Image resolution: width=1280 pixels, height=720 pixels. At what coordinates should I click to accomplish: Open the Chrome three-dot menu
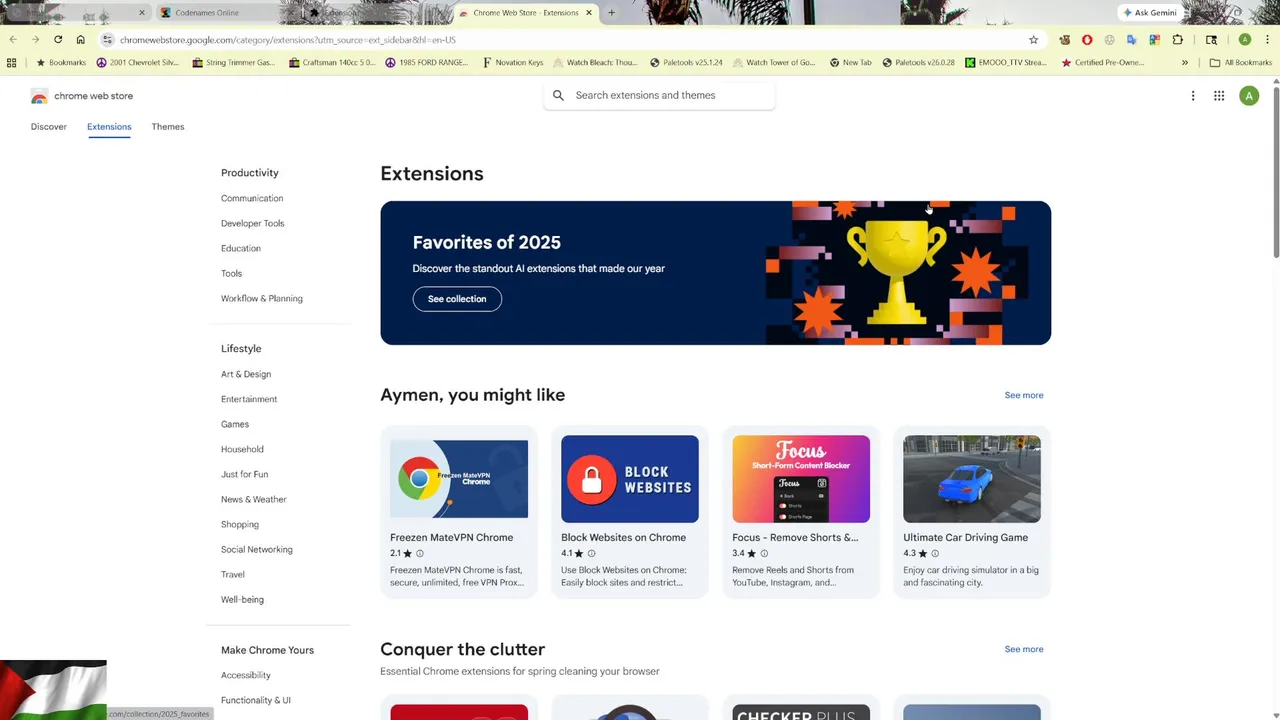1267,40
